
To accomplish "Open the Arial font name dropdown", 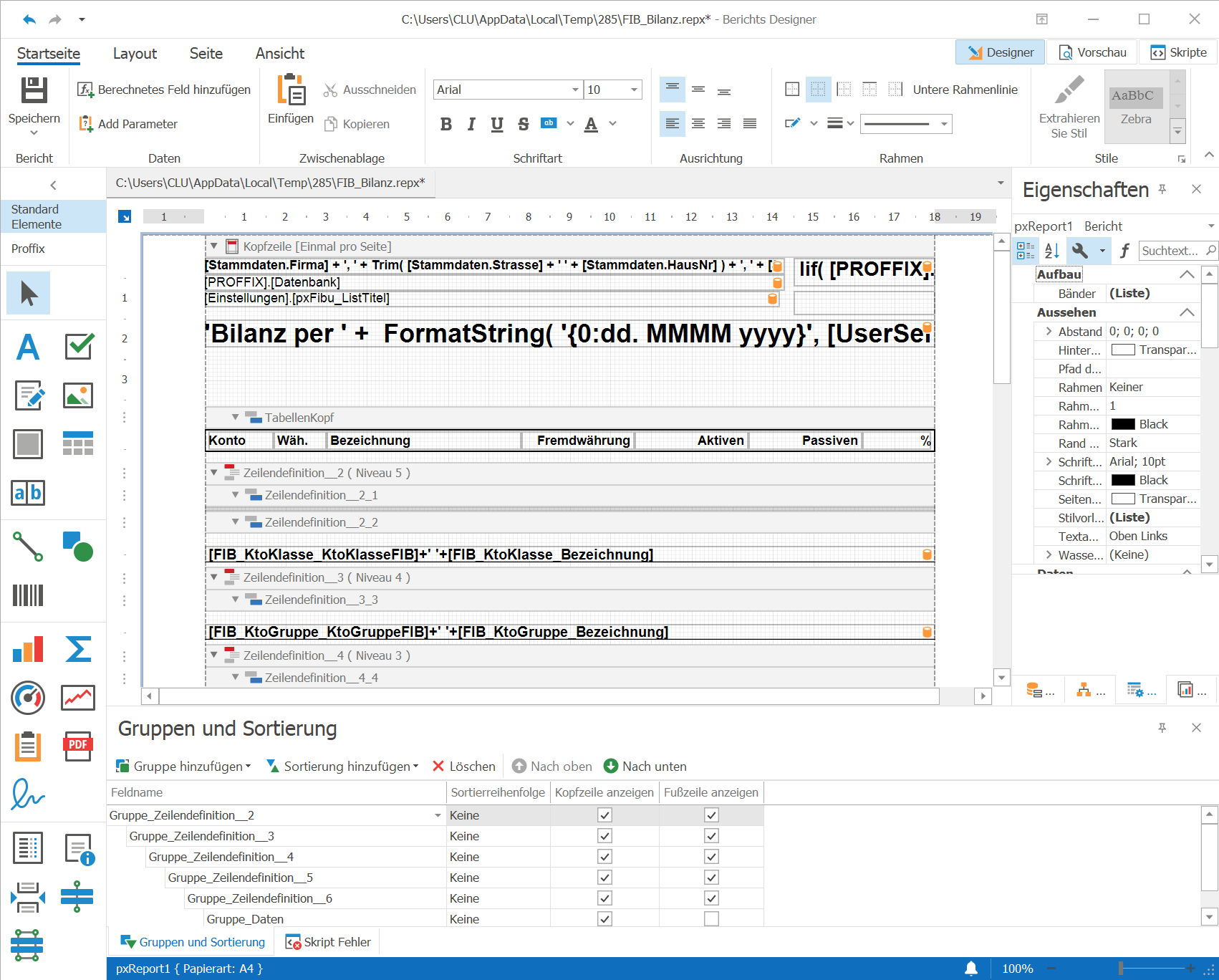I will point(575,90).
